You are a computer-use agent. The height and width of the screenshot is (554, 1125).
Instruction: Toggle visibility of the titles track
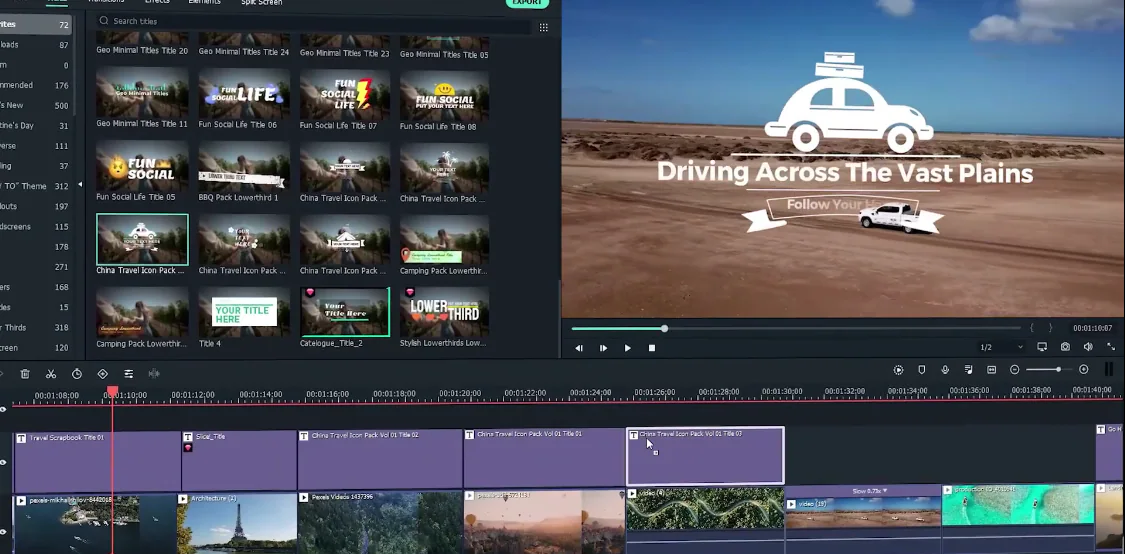pyautogui.click(x=3, y=462)
